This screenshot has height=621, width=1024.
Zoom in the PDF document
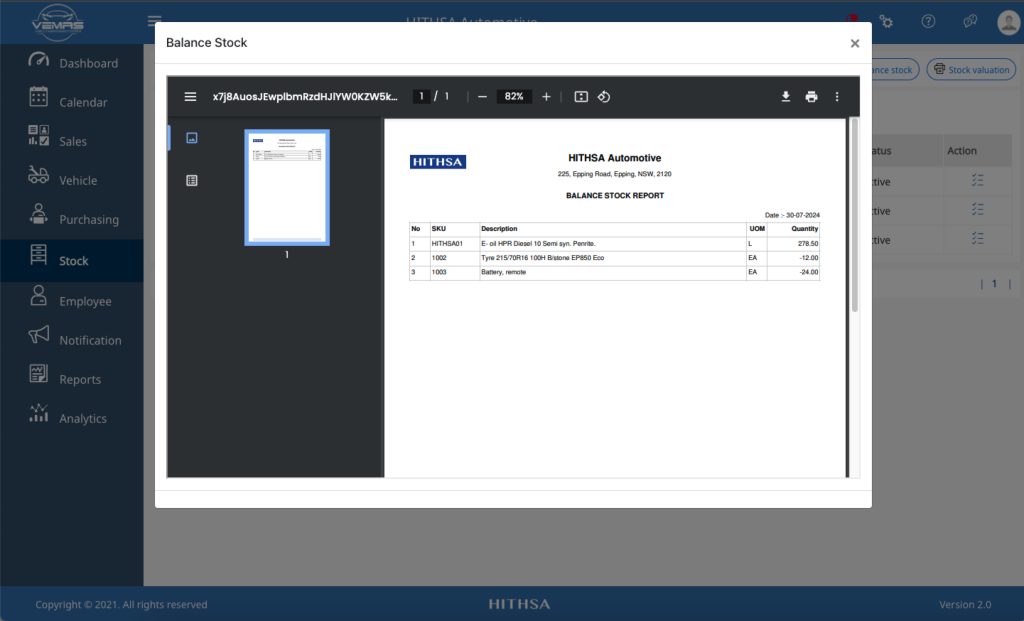click(x=546, y=97)
